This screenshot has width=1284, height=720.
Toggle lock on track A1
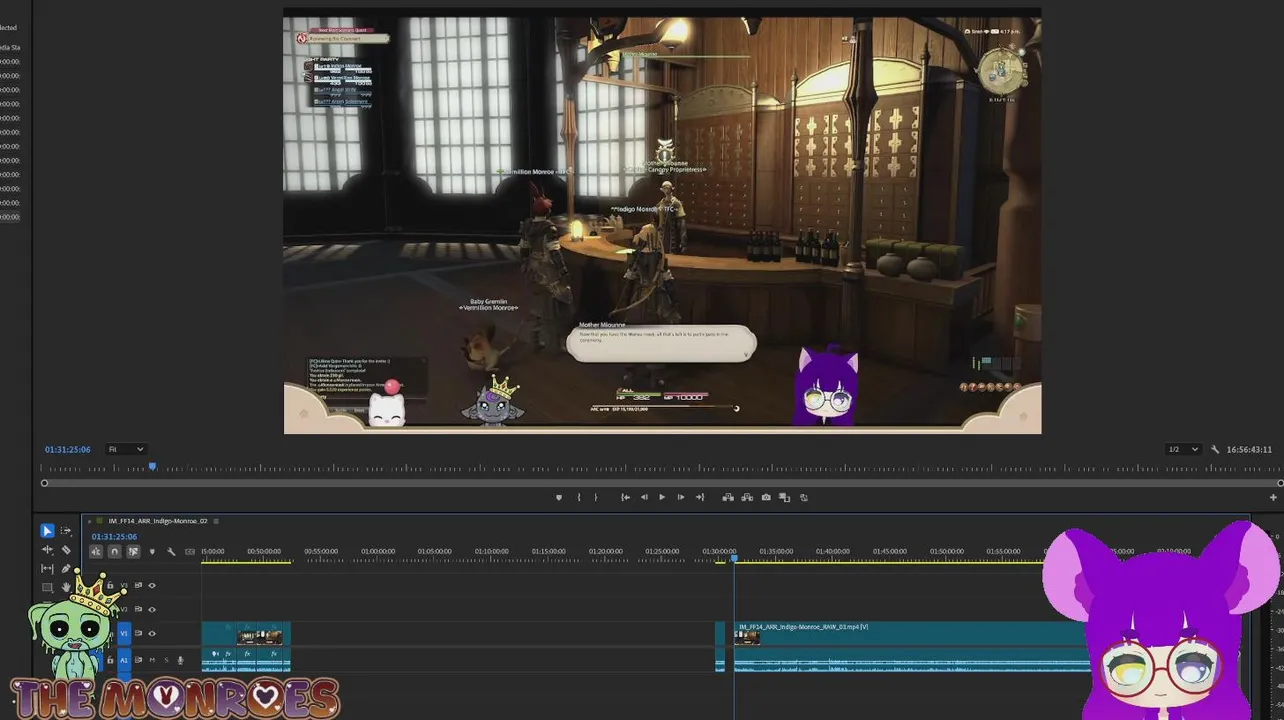[110, 660]
